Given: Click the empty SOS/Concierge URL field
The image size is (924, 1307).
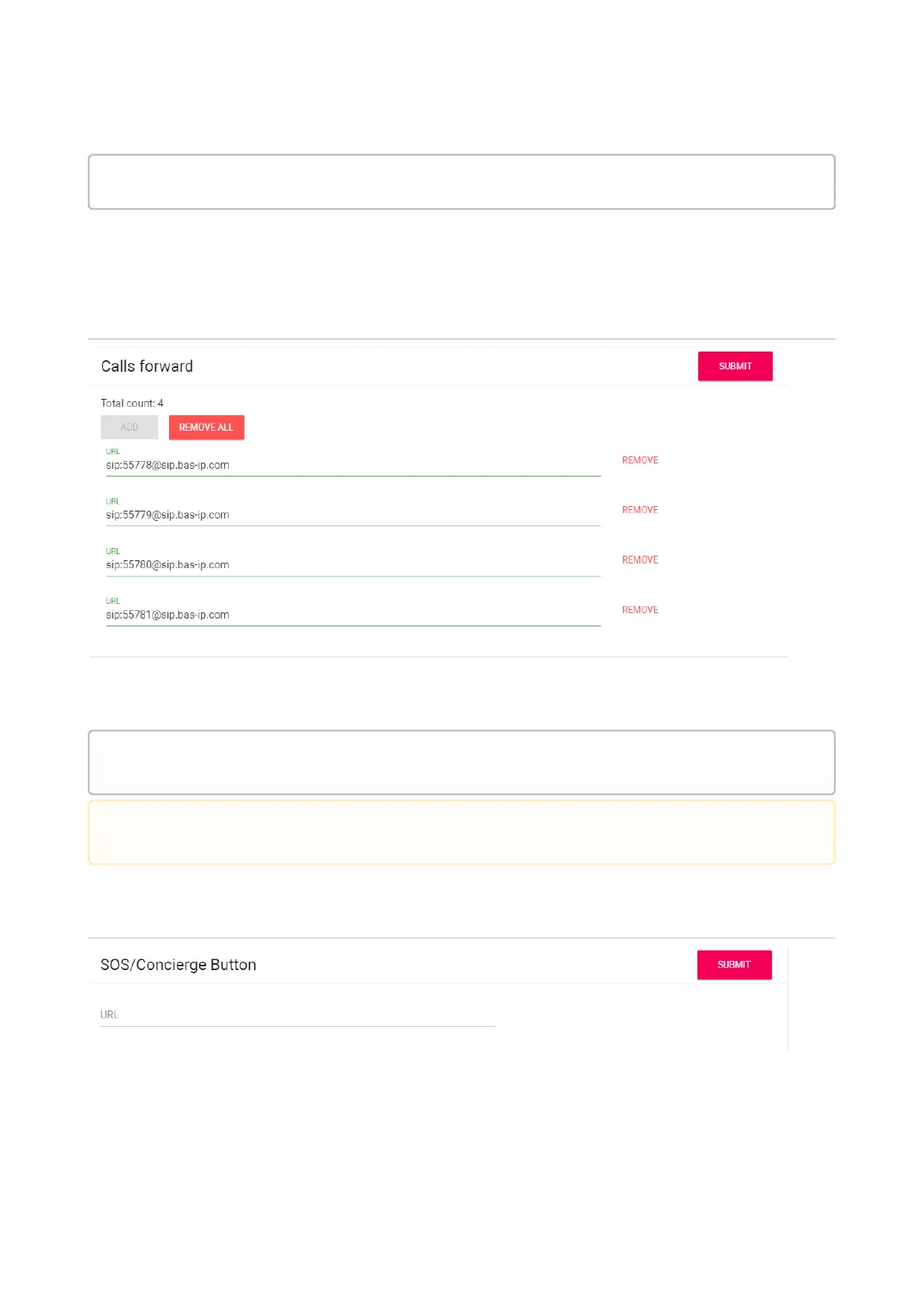Looking at the screenshot, I should 297,1015.
